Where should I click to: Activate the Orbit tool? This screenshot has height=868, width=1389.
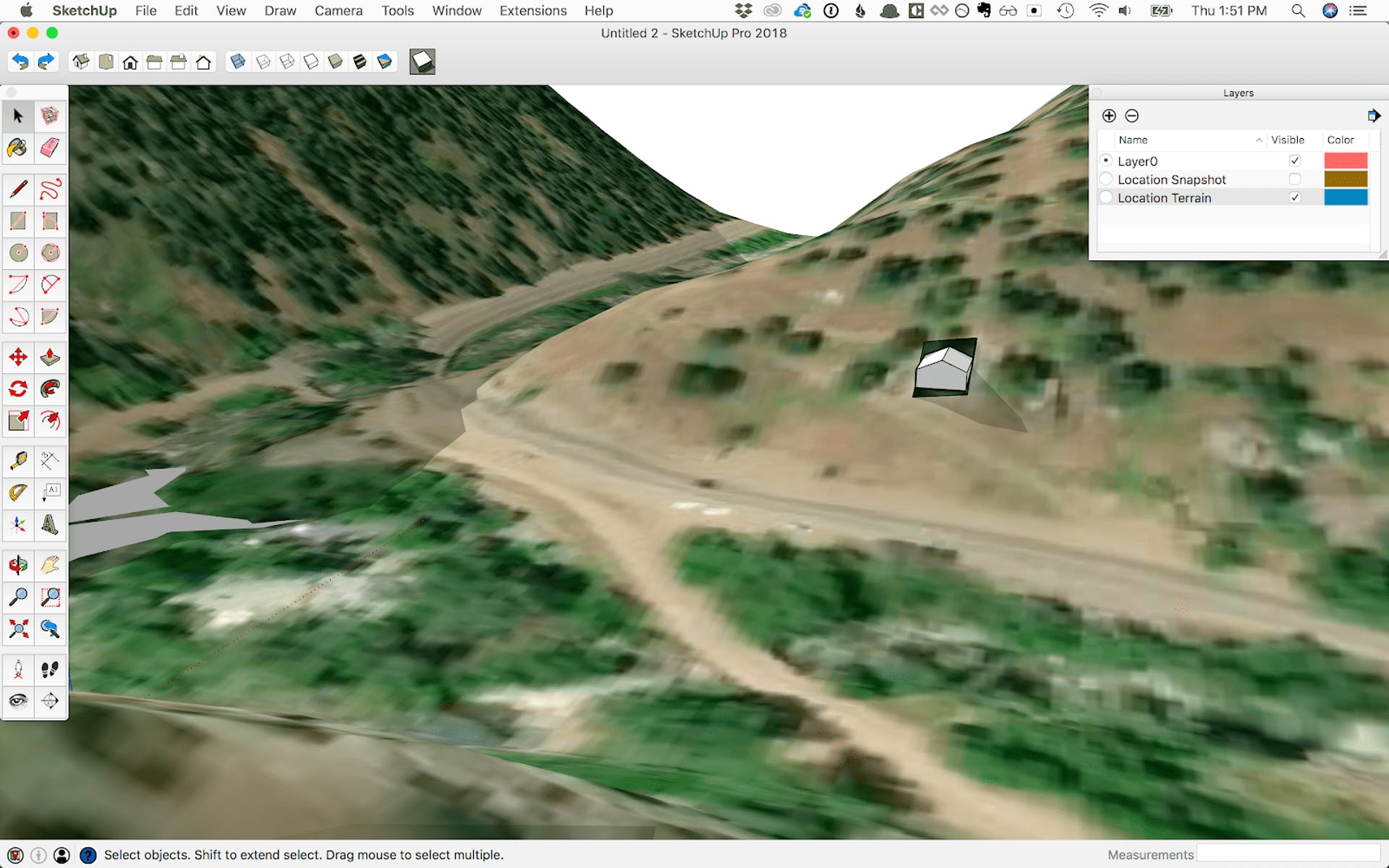pyautogui.click(x=18, y=565)
